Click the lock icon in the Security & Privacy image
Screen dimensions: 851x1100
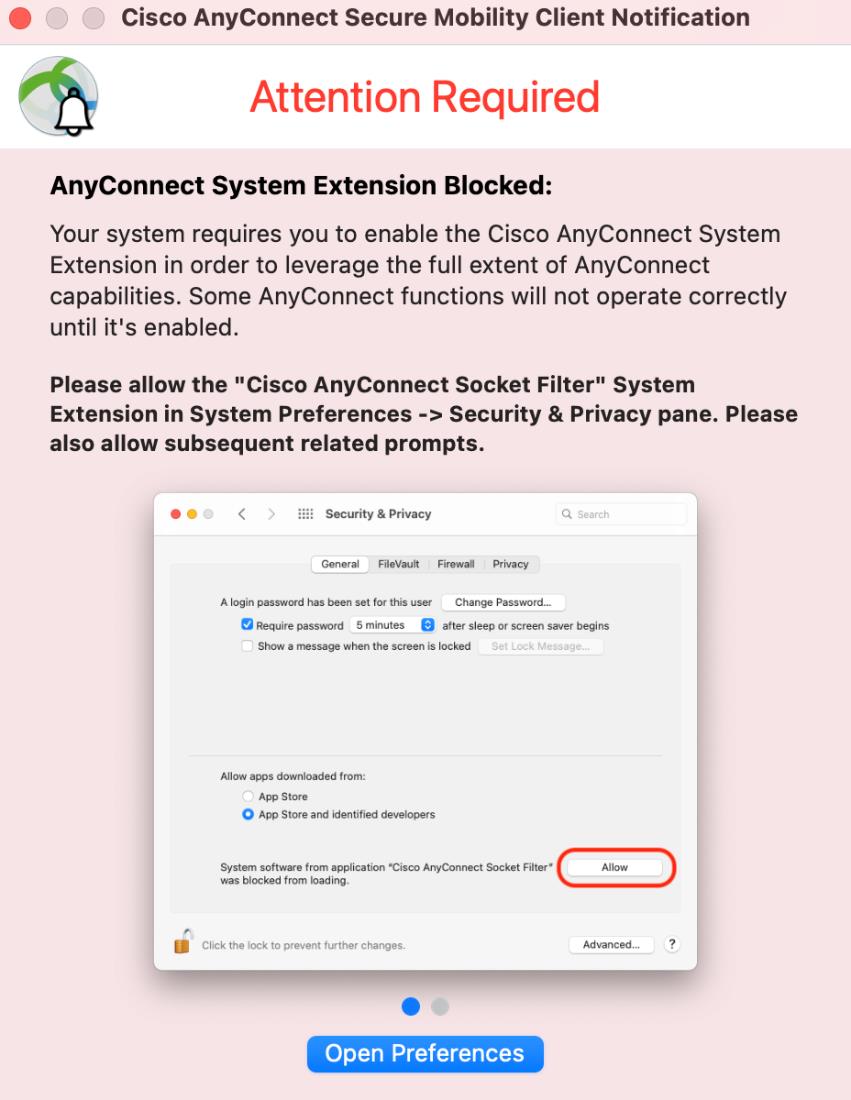(182, 942)
